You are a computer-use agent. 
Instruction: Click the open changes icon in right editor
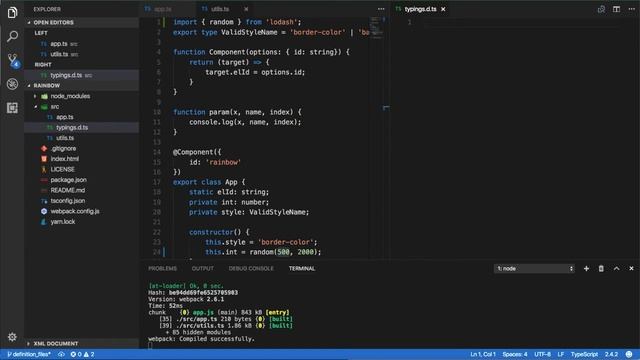click(x=601, y=9)
